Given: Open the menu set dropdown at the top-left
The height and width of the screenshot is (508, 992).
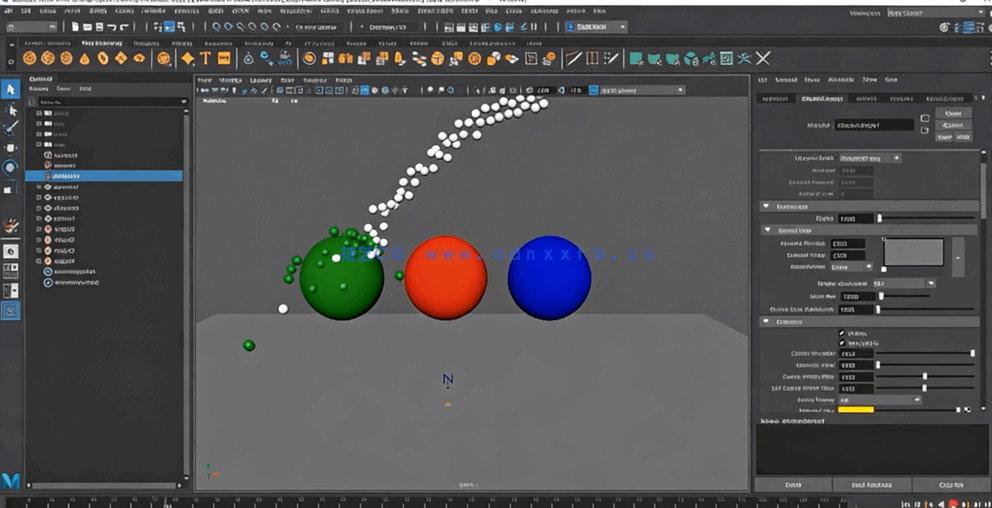Looking at the screenshot, I should [30, 27].
